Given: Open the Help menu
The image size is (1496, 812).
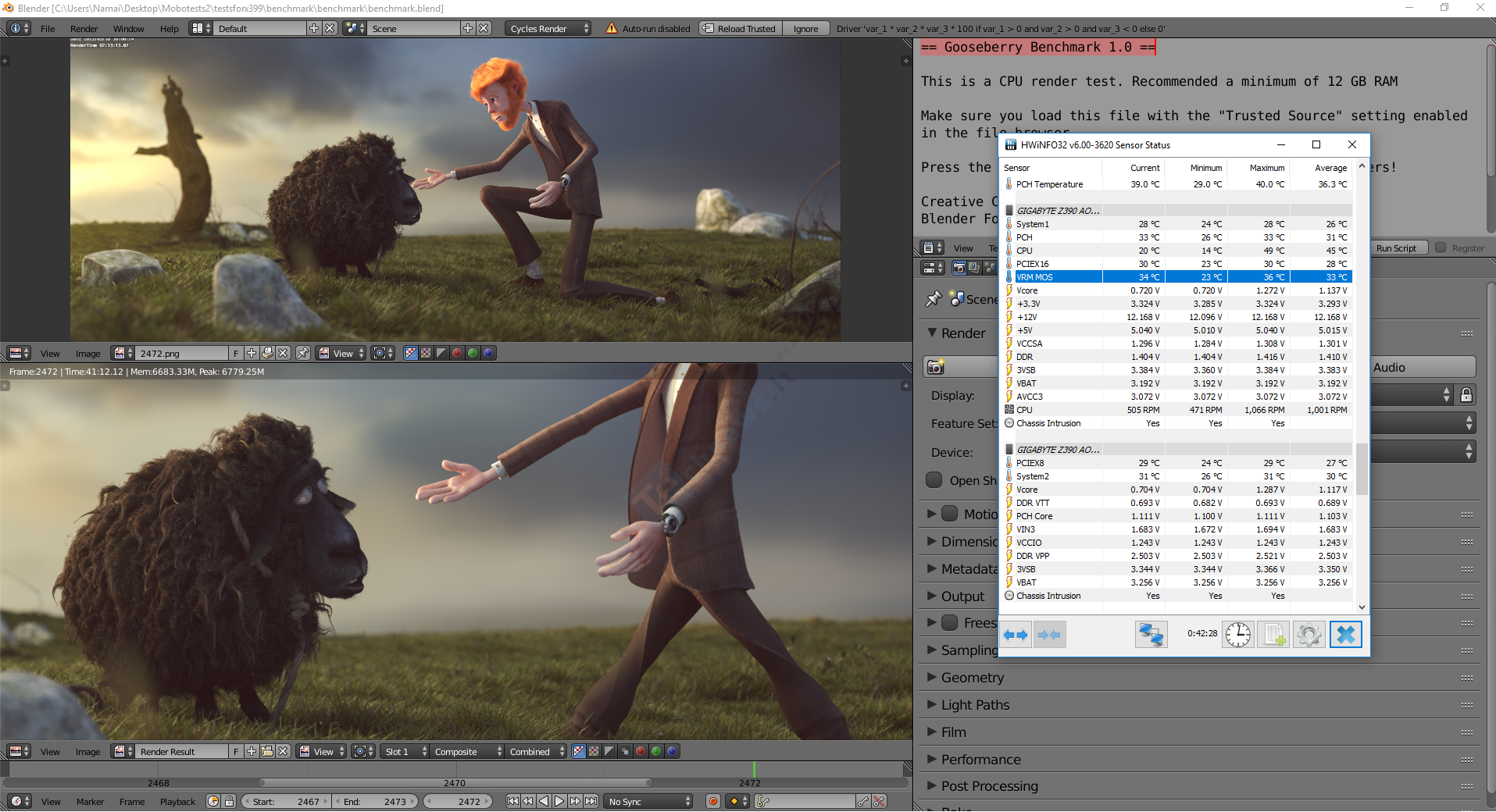Looking at the screenshot, I should tap(169, 28).
